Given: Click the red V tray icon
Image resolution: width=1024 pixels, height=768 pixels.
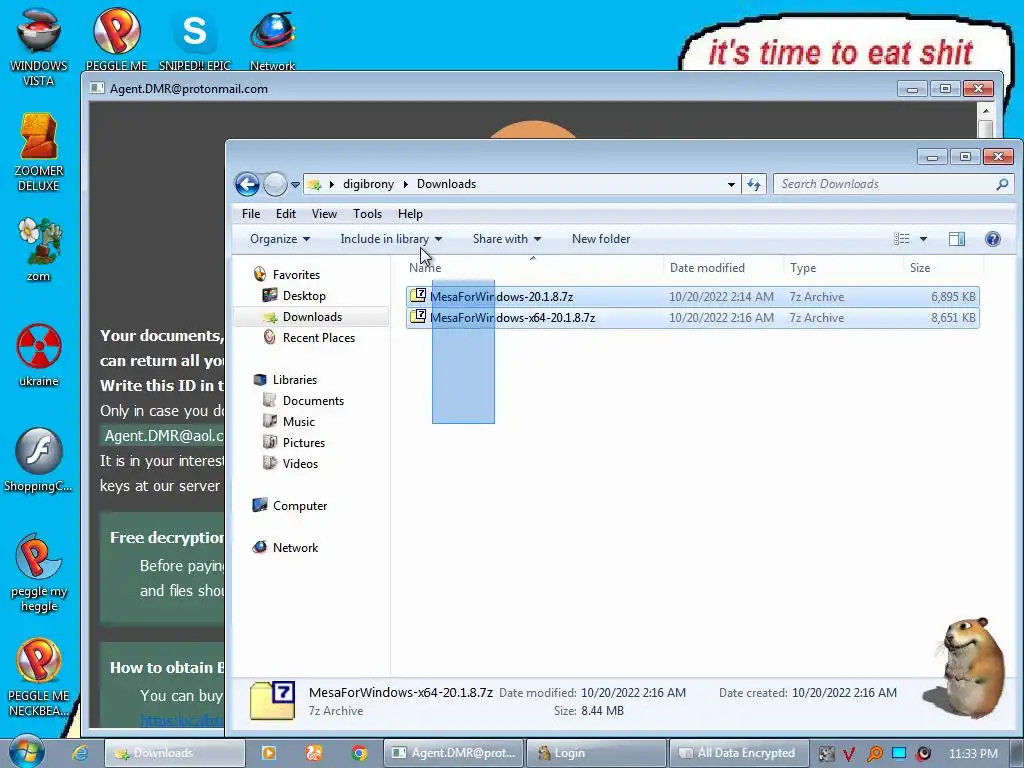Looking at the screenshot, I should click(850, 754).
